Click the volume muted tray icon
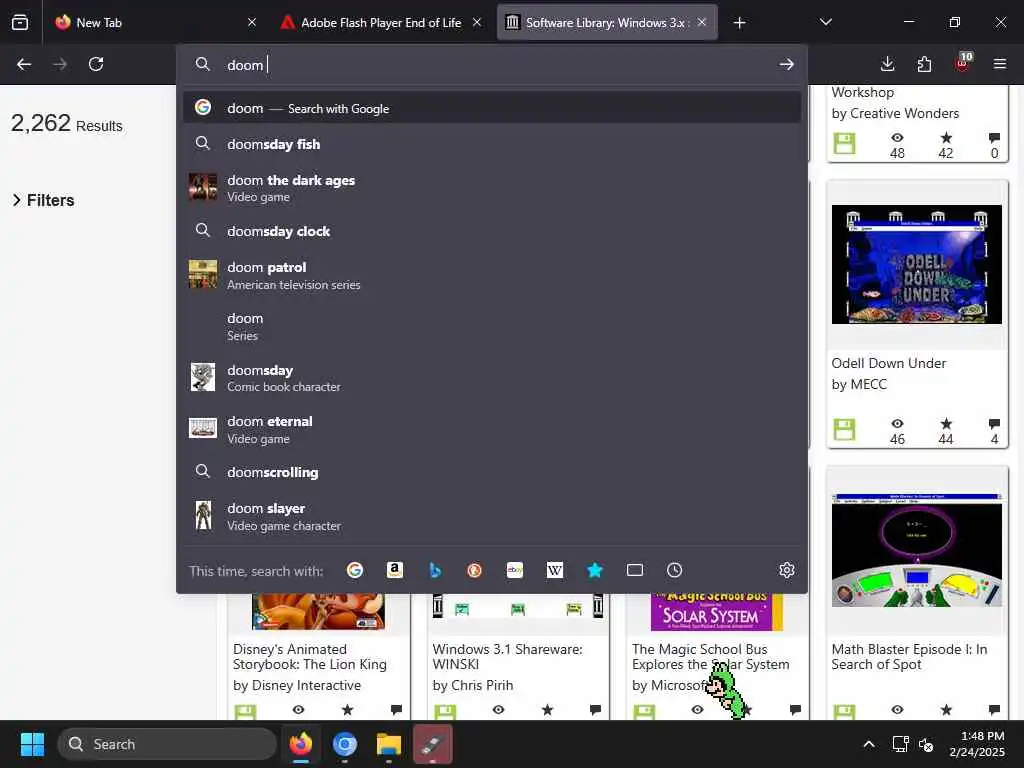Image resolution: width=1024 pixels, height=768 pixels. pos(925,744)
